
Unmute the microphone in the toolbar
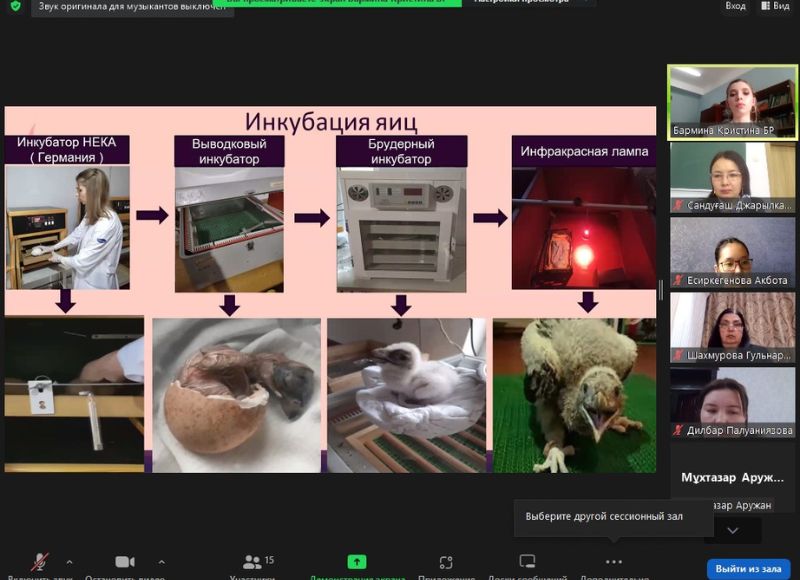pyautogui.click(x=40, y=562)
